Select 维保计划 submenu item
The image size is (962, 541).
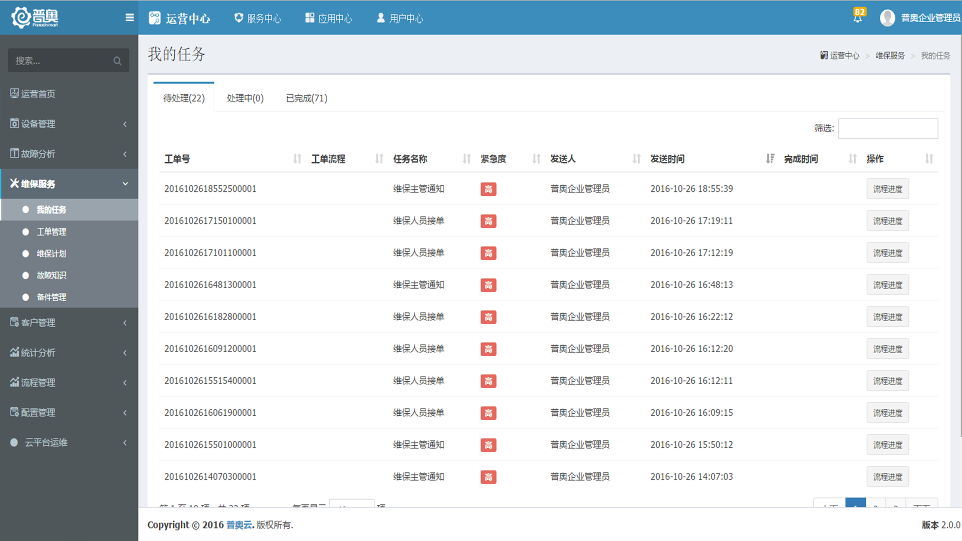69,253
